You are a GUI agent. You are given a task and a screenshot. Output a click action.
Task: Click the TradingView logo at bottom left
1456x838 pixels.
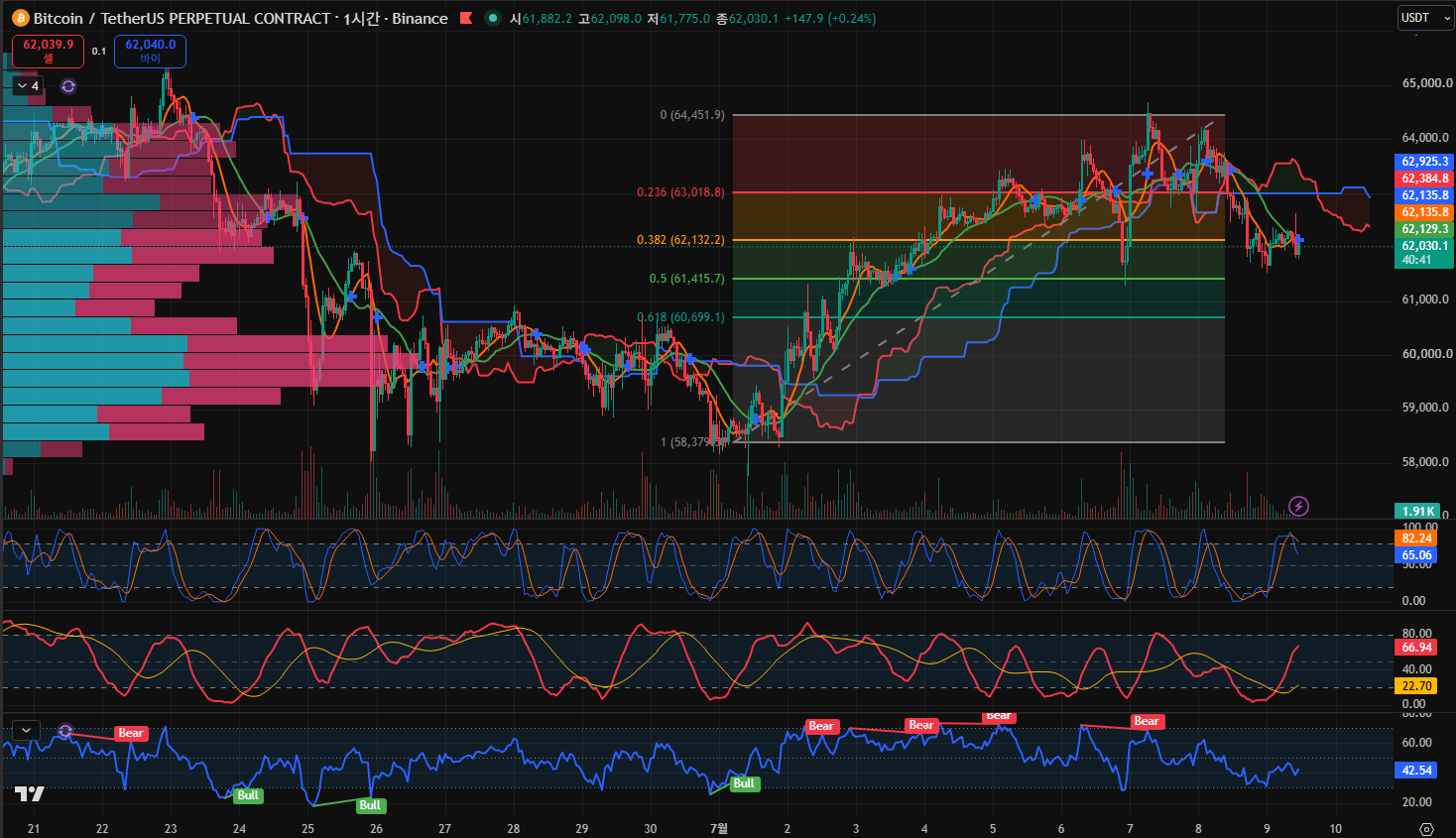(x=29, y=793)
